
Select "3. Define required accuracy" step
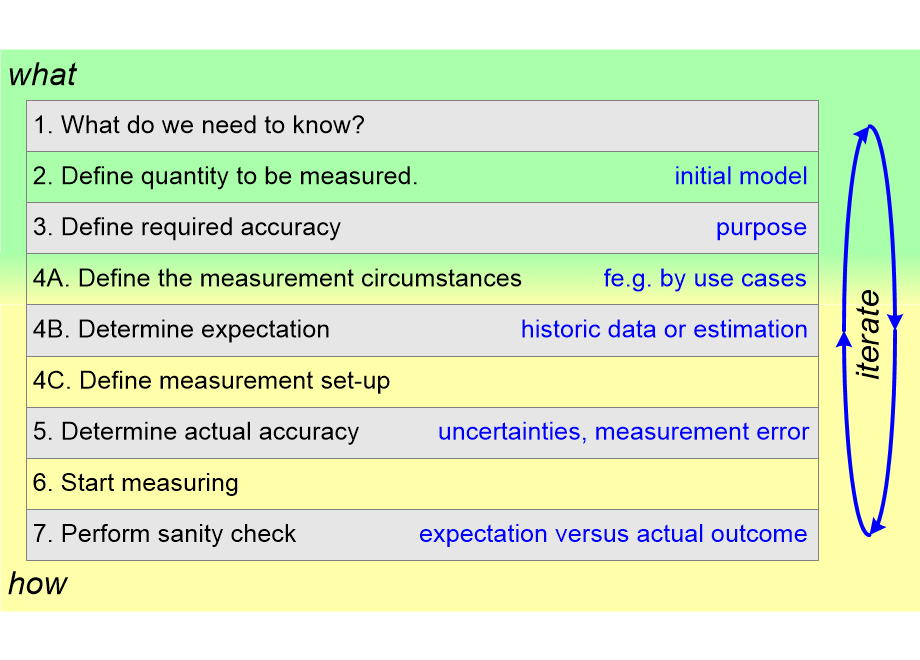coord(187,228)
